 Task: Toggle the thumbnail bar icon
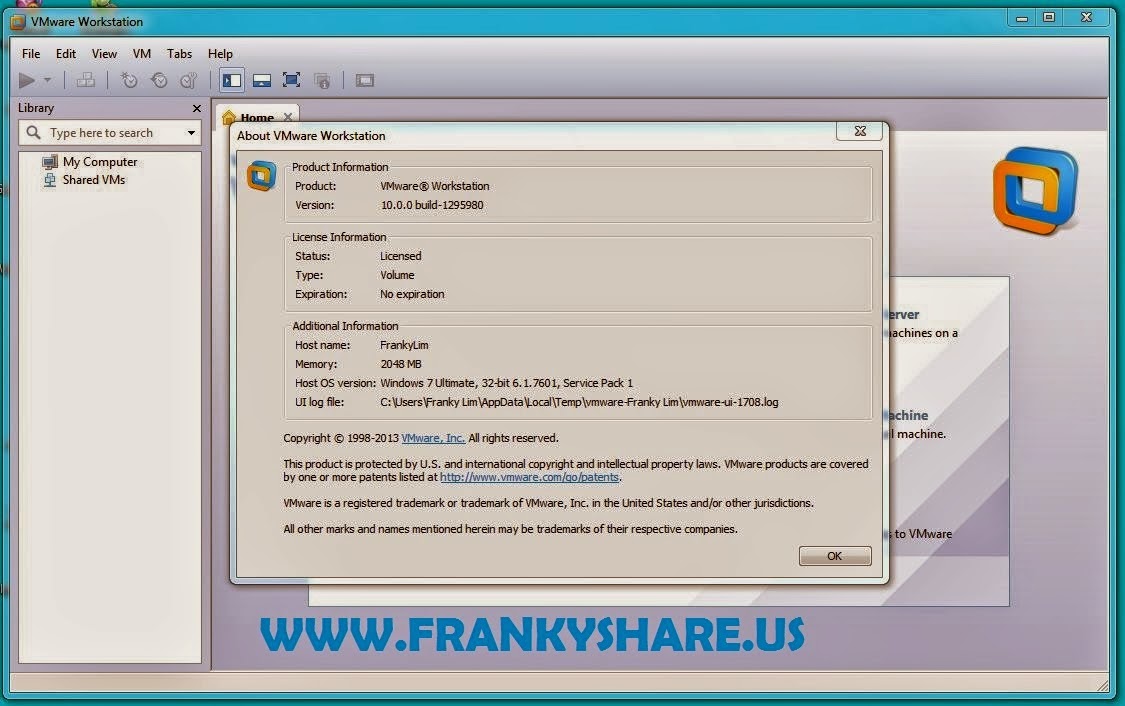[262, 80]
